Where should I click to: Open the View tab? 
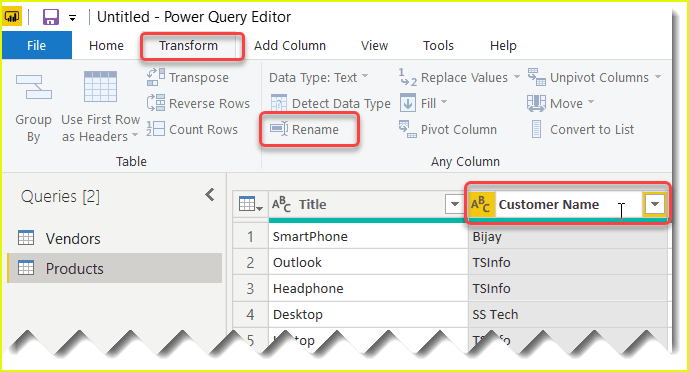tap(374, 45)
